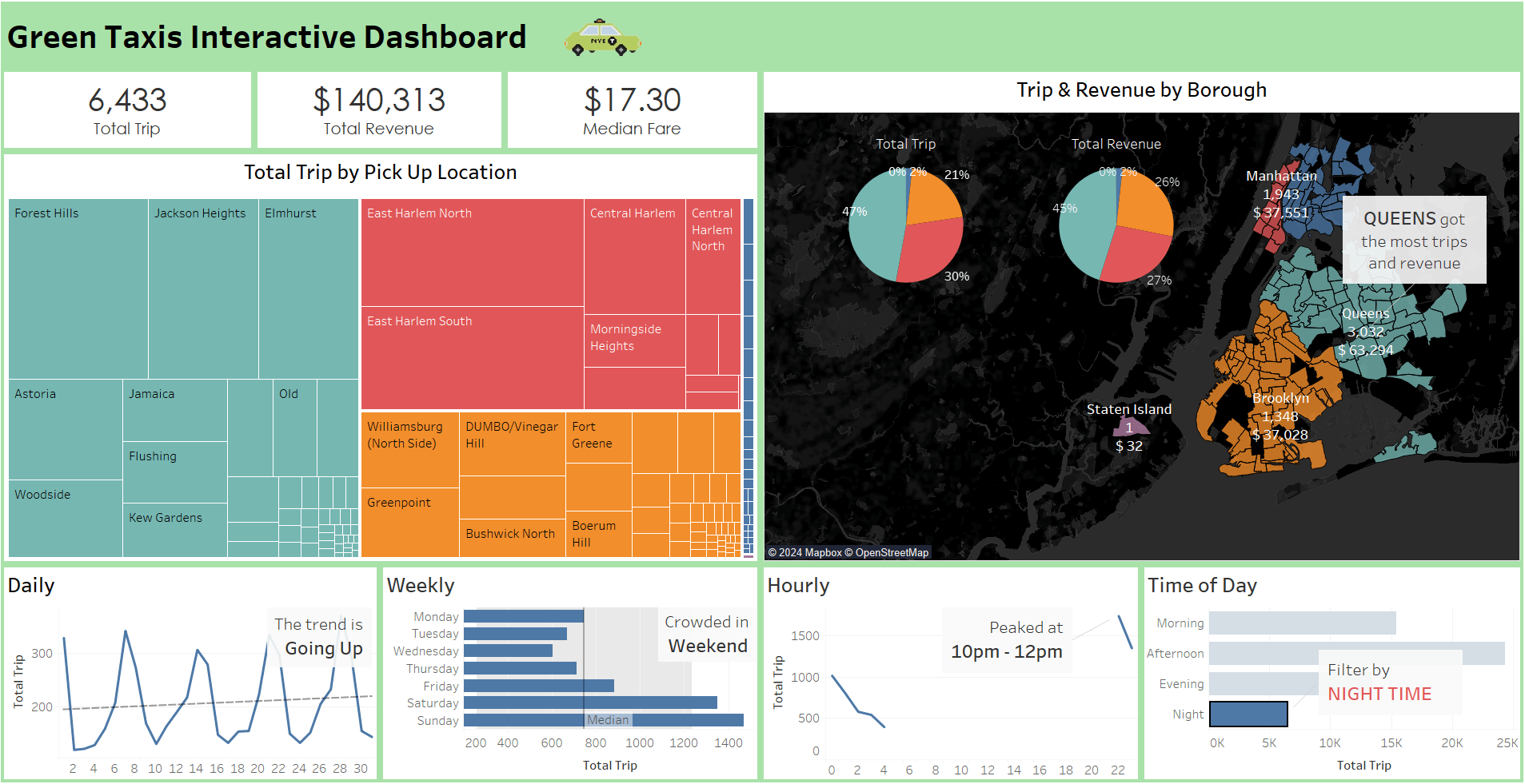Select the Forest Hills treemap tile
Viewport: 1525px width, 784px height.
[78, 289]
